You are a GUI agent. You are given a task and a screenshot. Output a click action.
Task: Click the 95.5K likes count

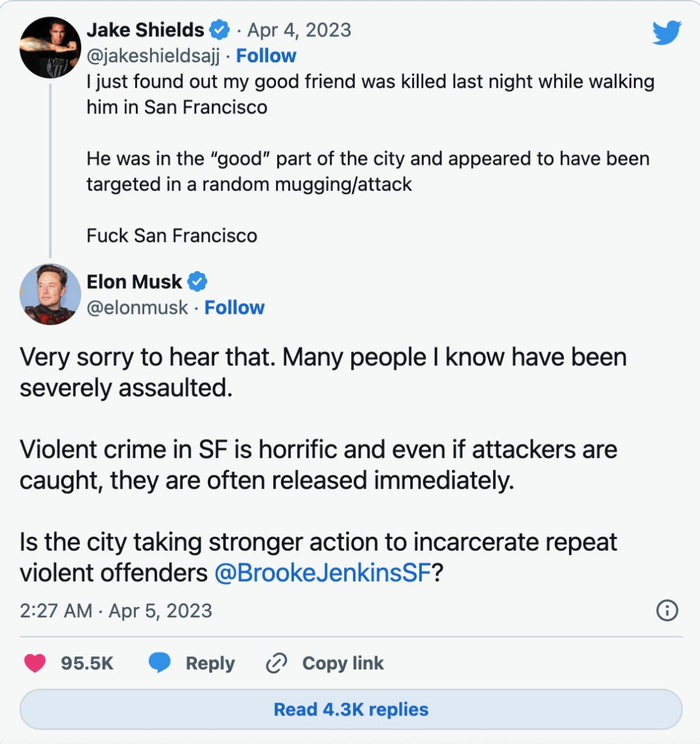pyautogui.click(x=87, y=663)
